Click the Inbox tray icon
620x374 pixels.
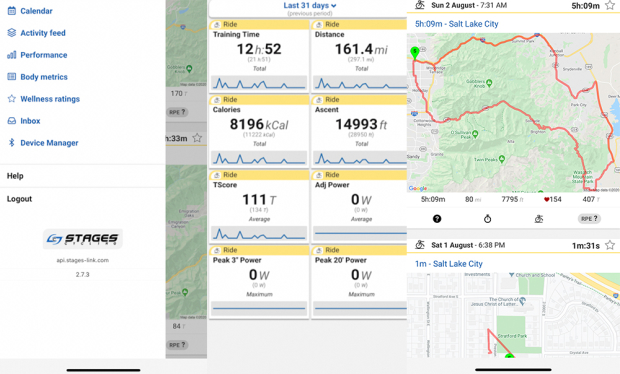click(12, 121)
